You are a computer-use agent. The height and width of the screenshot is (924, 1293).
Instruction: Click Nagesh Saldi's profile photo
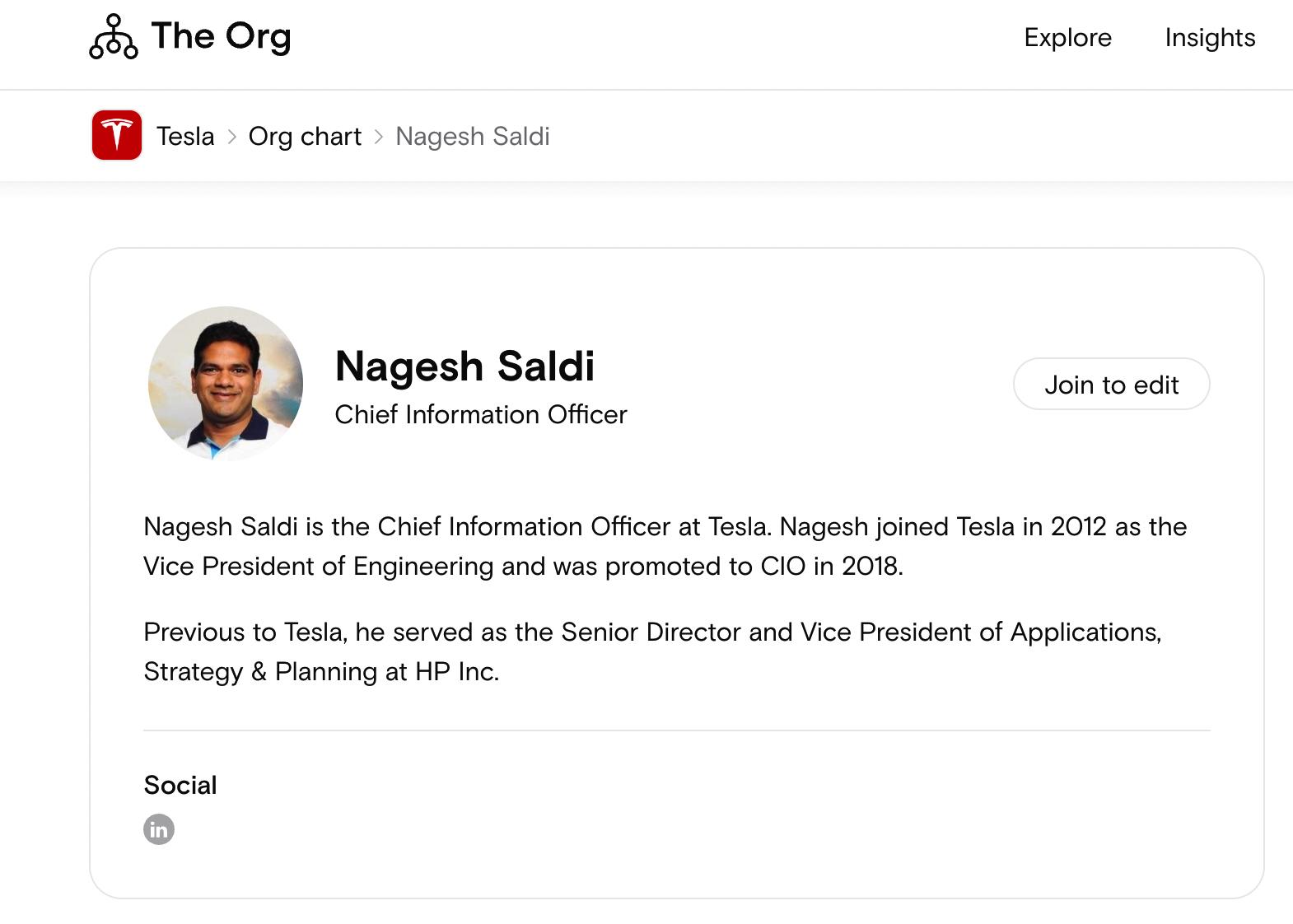(x=225, y=384)
